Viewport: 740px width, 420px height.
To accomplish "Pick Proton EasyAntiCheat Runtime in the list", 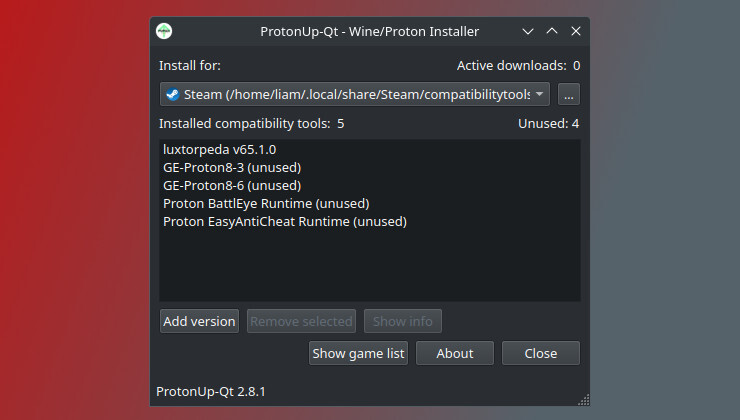I will (x=285, y=222).
